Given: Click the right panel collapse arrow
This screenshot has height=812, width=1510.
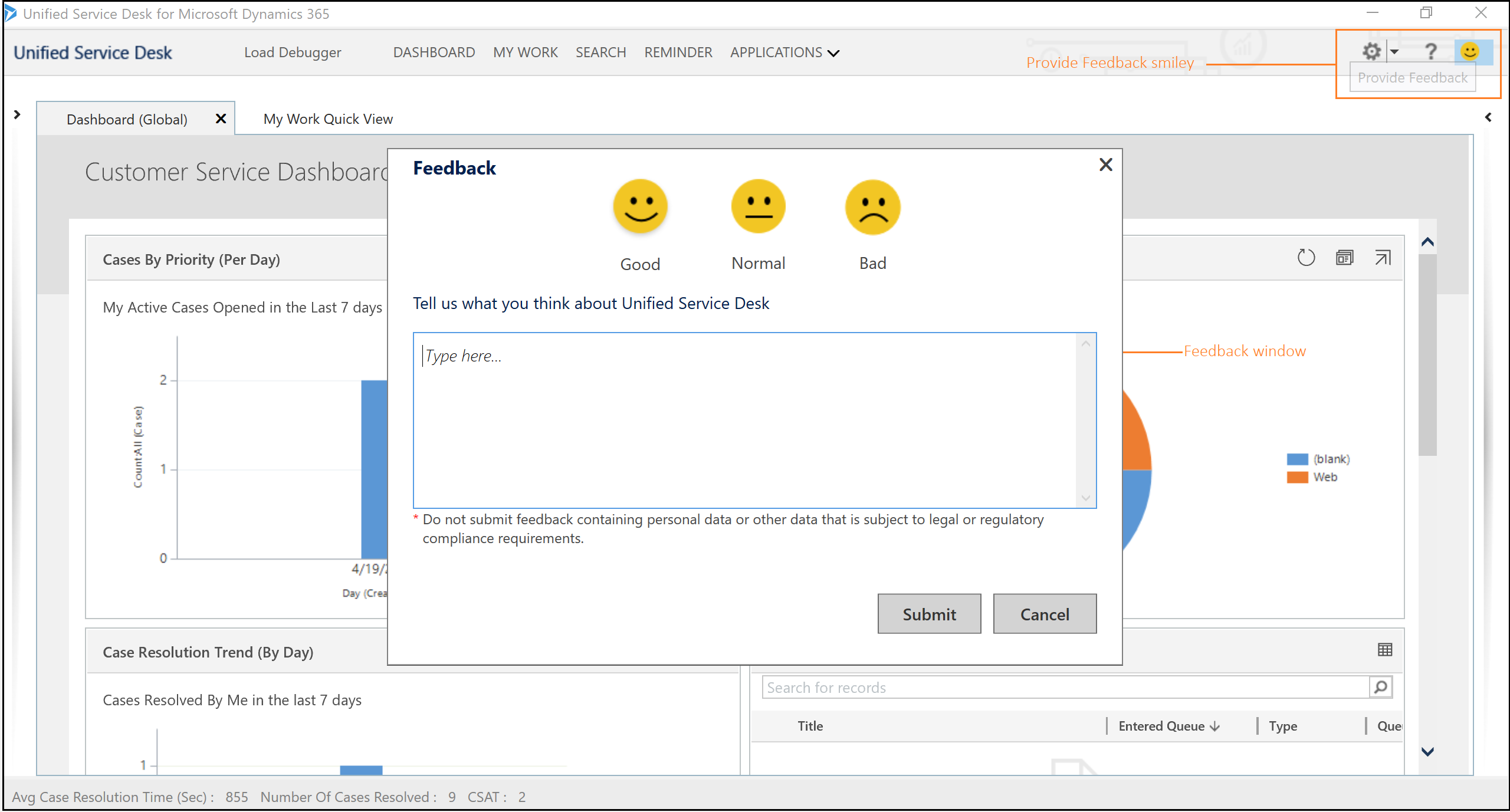Looking at the screenshot, I should click(x=1490, y=118).
